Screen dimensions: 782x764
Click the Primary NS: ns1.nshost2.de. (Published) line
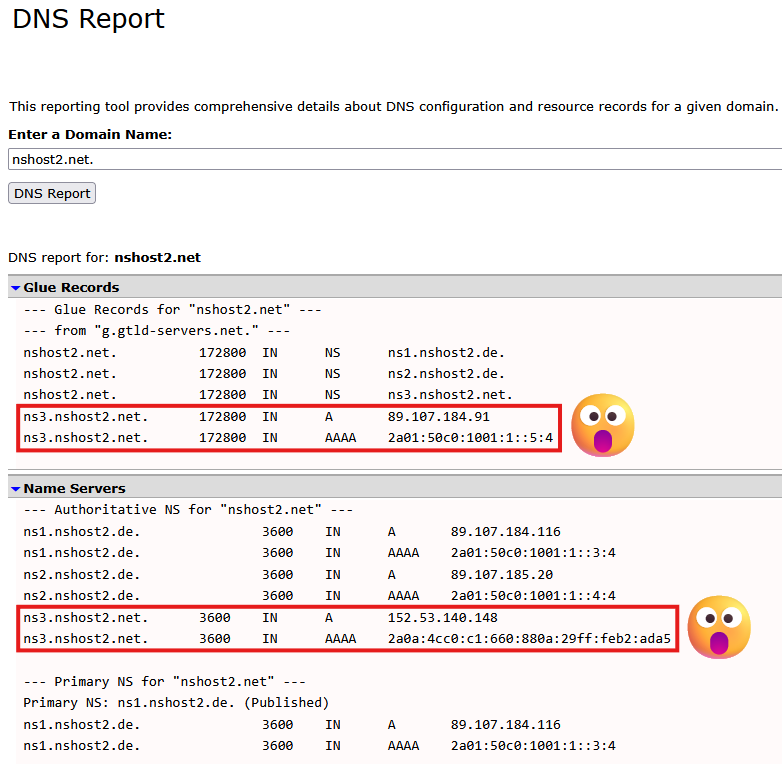(176, 703)
